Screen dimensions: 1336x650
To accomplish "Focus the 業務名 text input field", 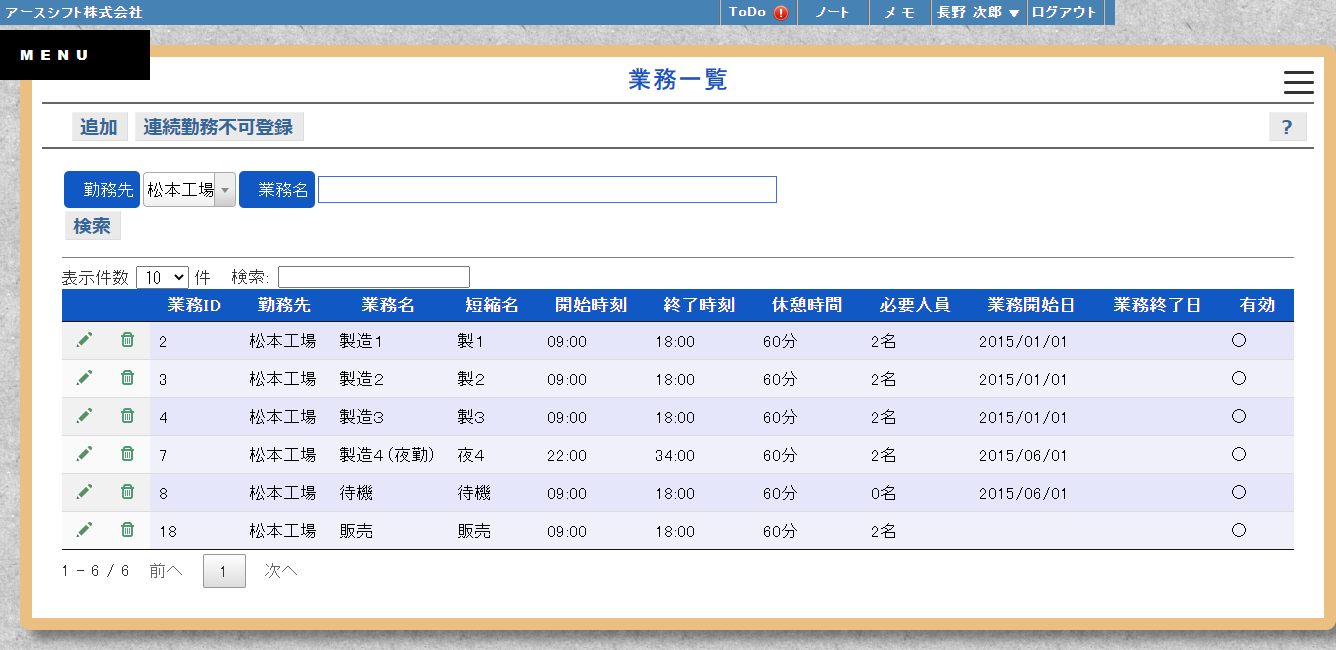I will (x=547, y=189).
